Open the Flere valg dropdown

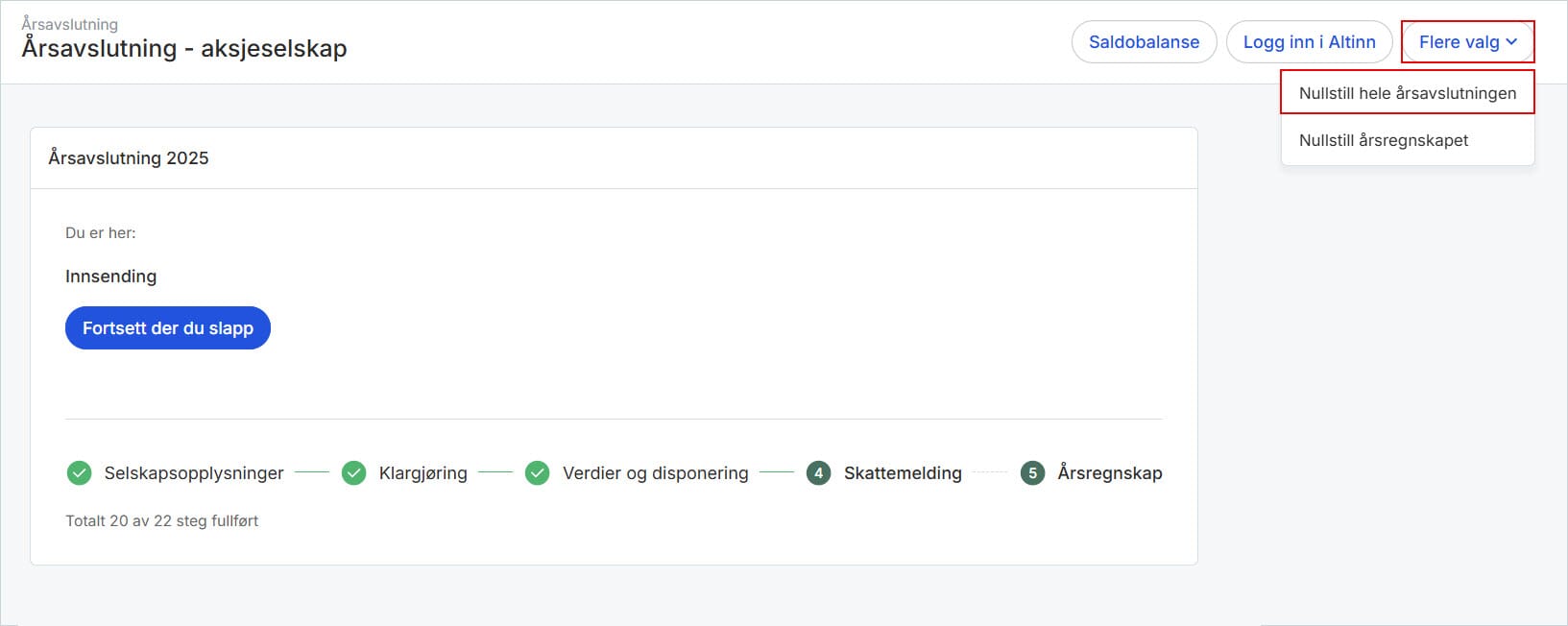[1466, 42]
